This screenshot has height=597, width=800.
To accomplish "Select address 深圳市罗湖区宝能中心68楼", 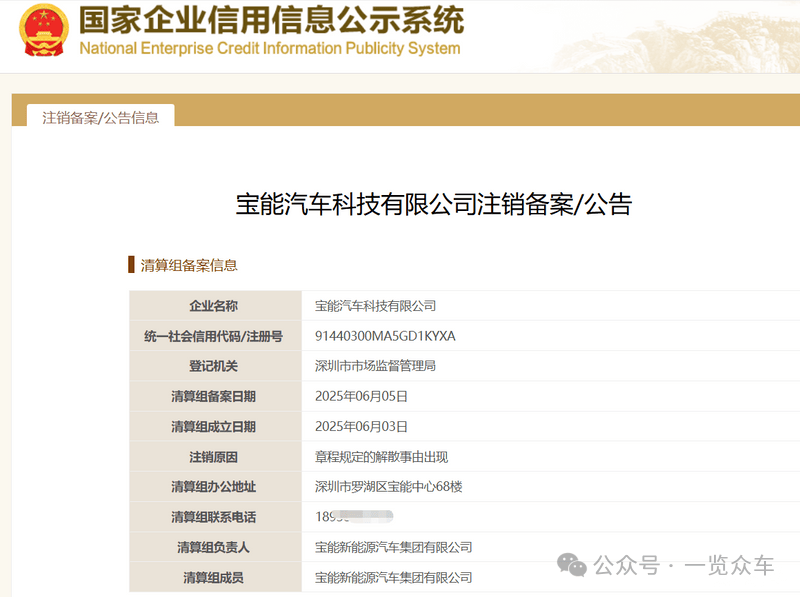I will (x=389, y=487).
